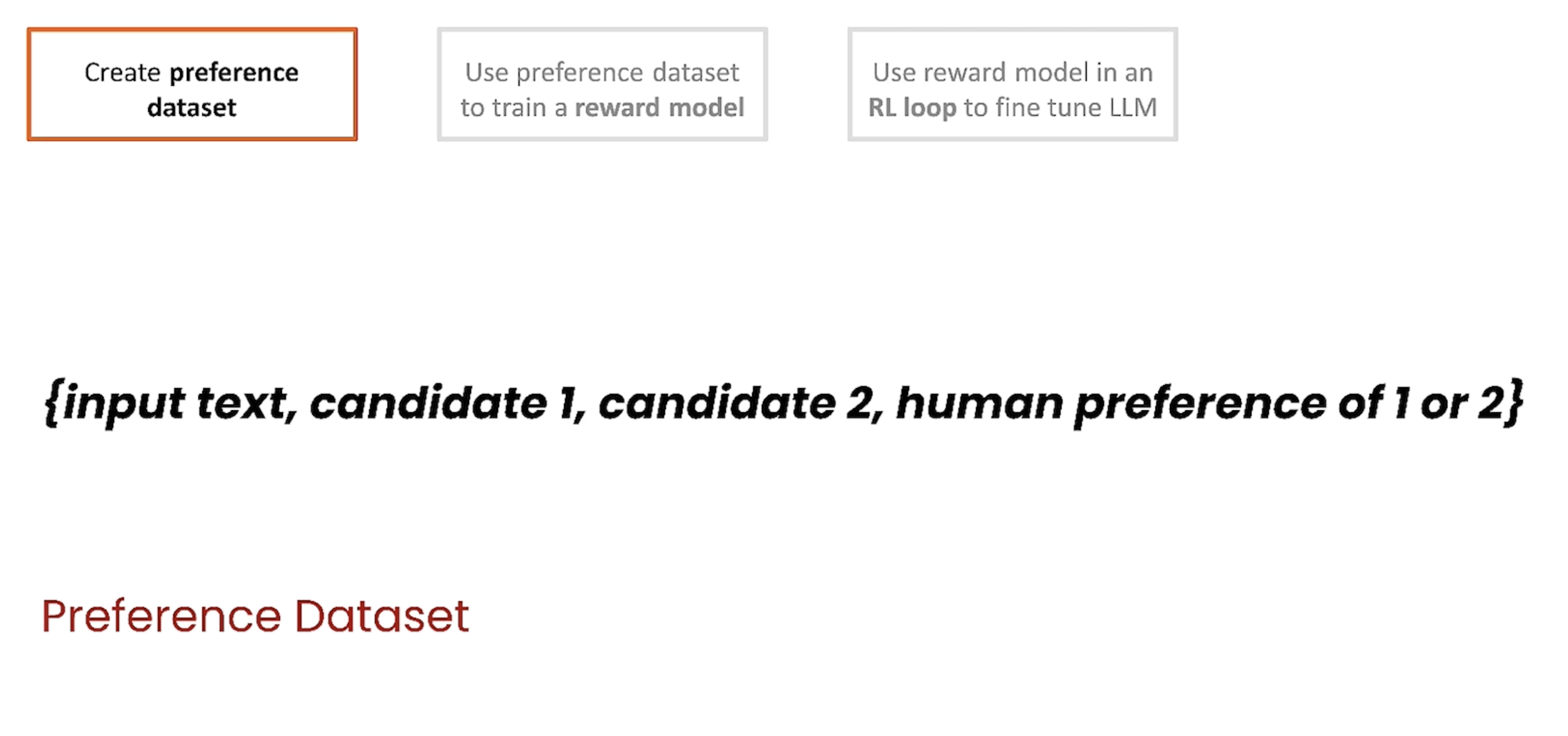Click the opening curly brace of the tuple
This screenshot has height=736, width=1568.
pyautogui.click(x=54, y=403)
